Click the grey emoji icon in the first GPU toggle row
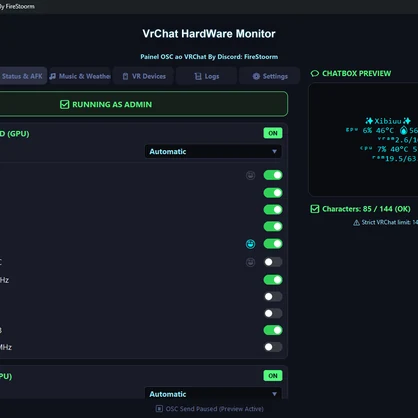This screenshot has height=418, width=418. click(x=250, y=175)
